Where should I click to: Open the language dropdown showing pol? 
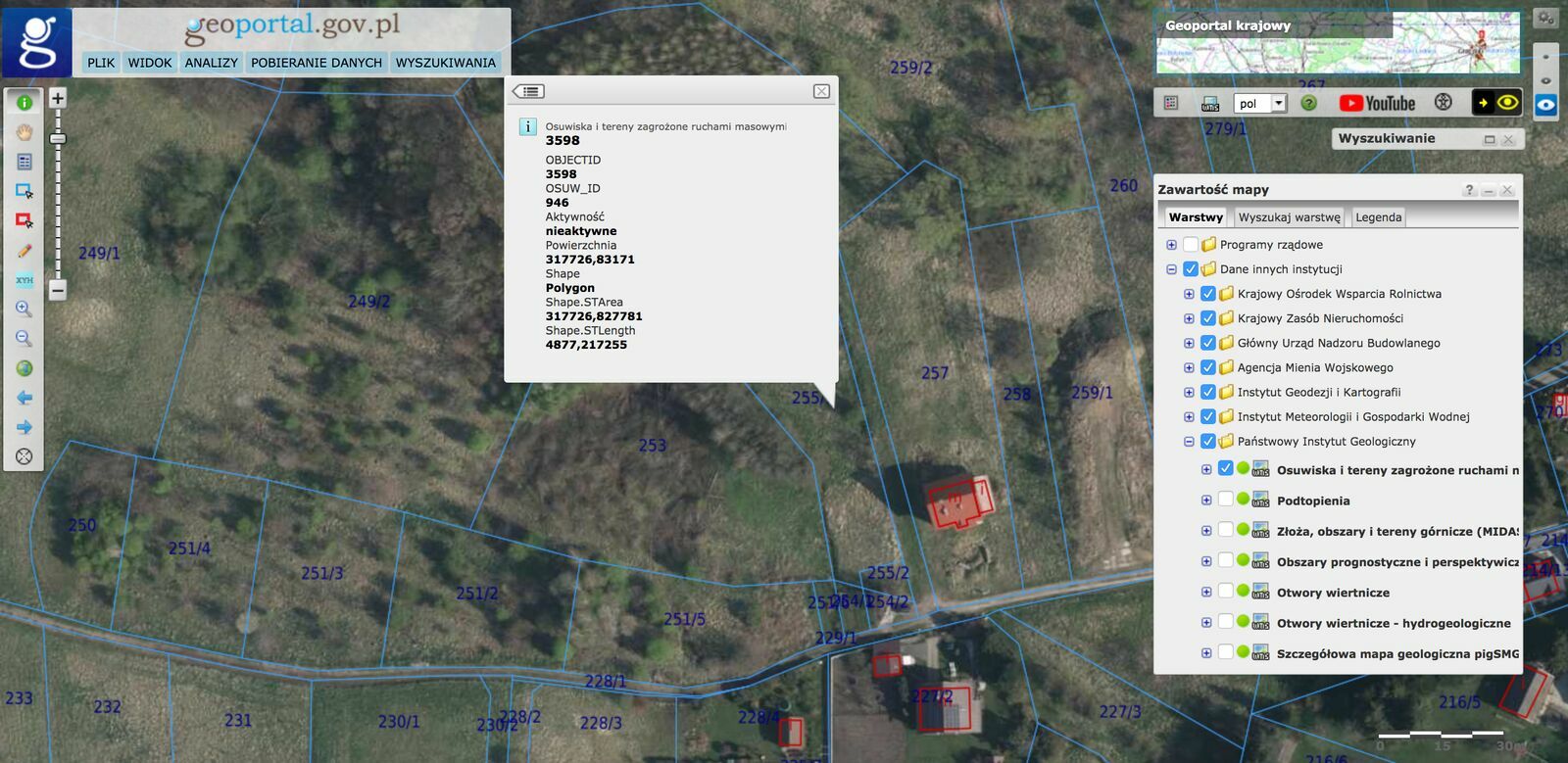[x=1278, y=103]
